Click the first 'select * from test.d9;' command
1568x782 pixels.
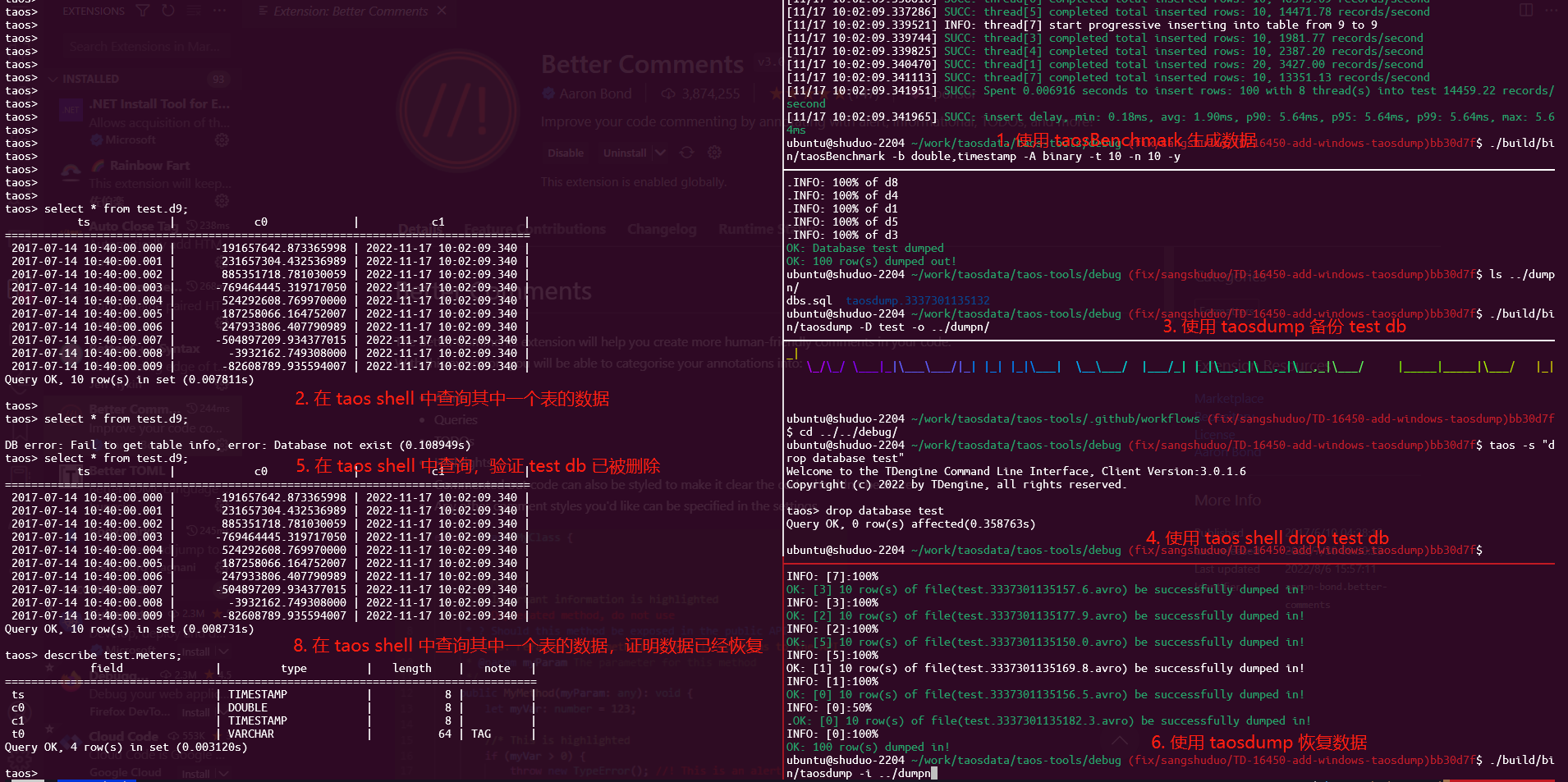(x=117, y=209)
